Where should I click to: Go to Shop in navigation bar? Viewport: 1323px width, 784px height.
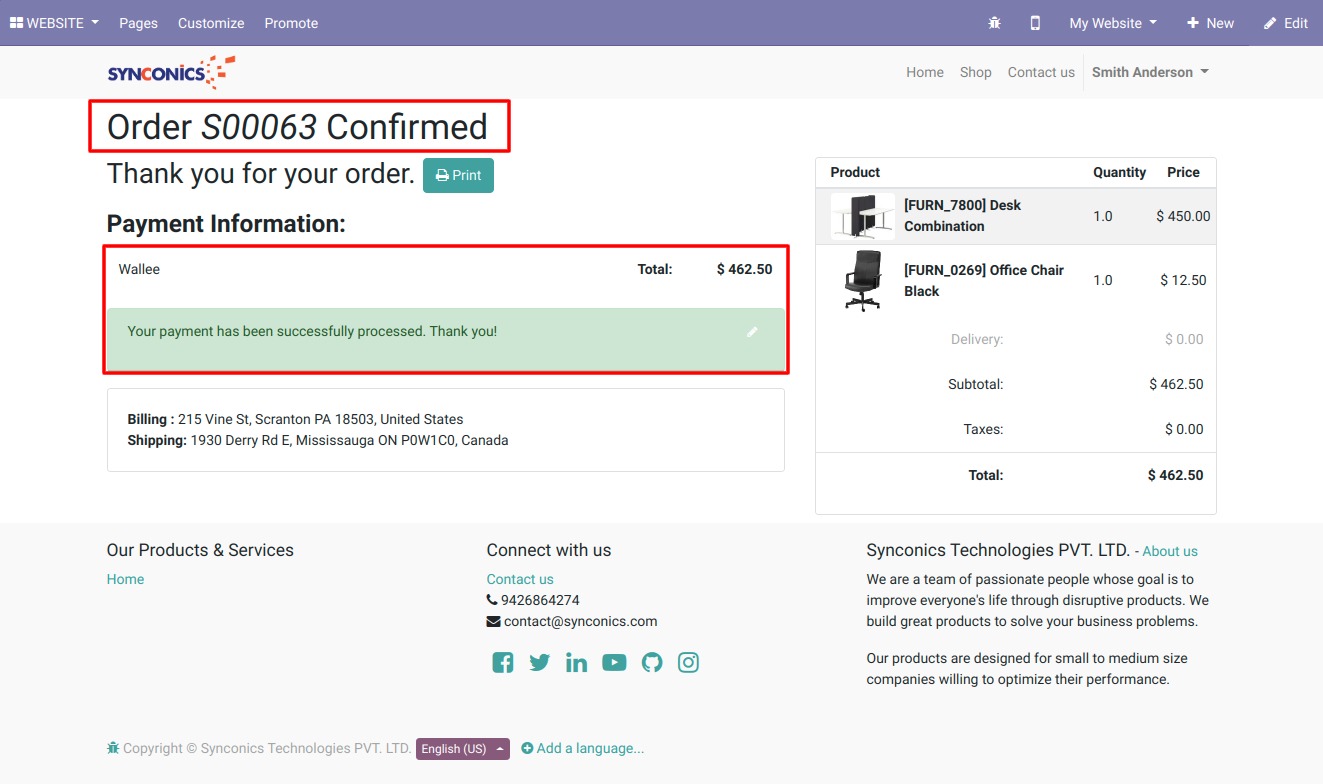point(975,72)
